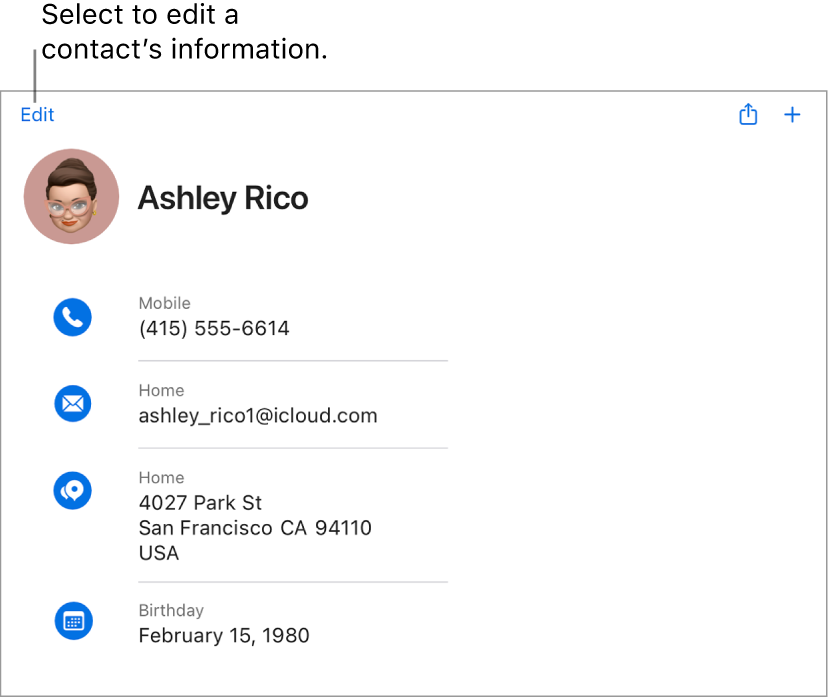Select the Home label above the address
This screenshot has width=830, height=698.
161,478
